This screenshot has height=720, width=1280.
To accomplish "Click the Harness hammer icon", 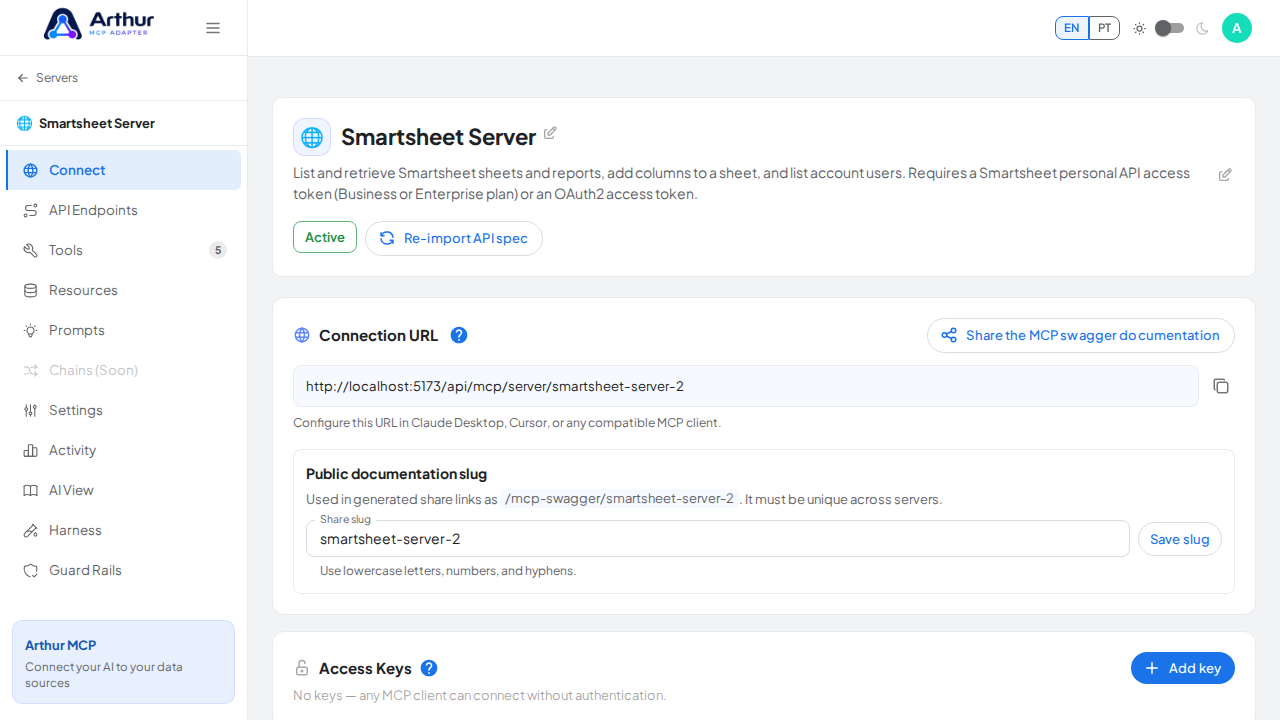I will (30, 530).
